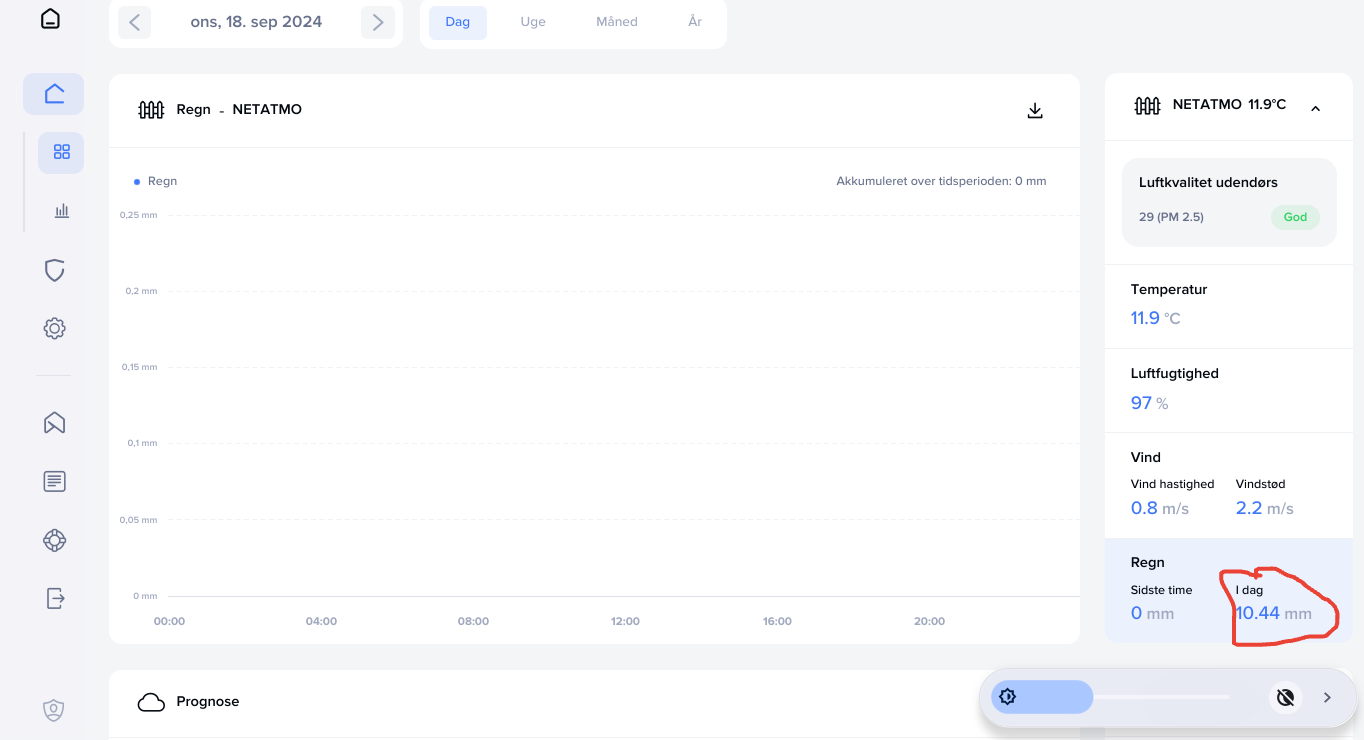Toggle the crossed-out dark mode icon
Viewport: 1364px width, 740px height.
1286,697
